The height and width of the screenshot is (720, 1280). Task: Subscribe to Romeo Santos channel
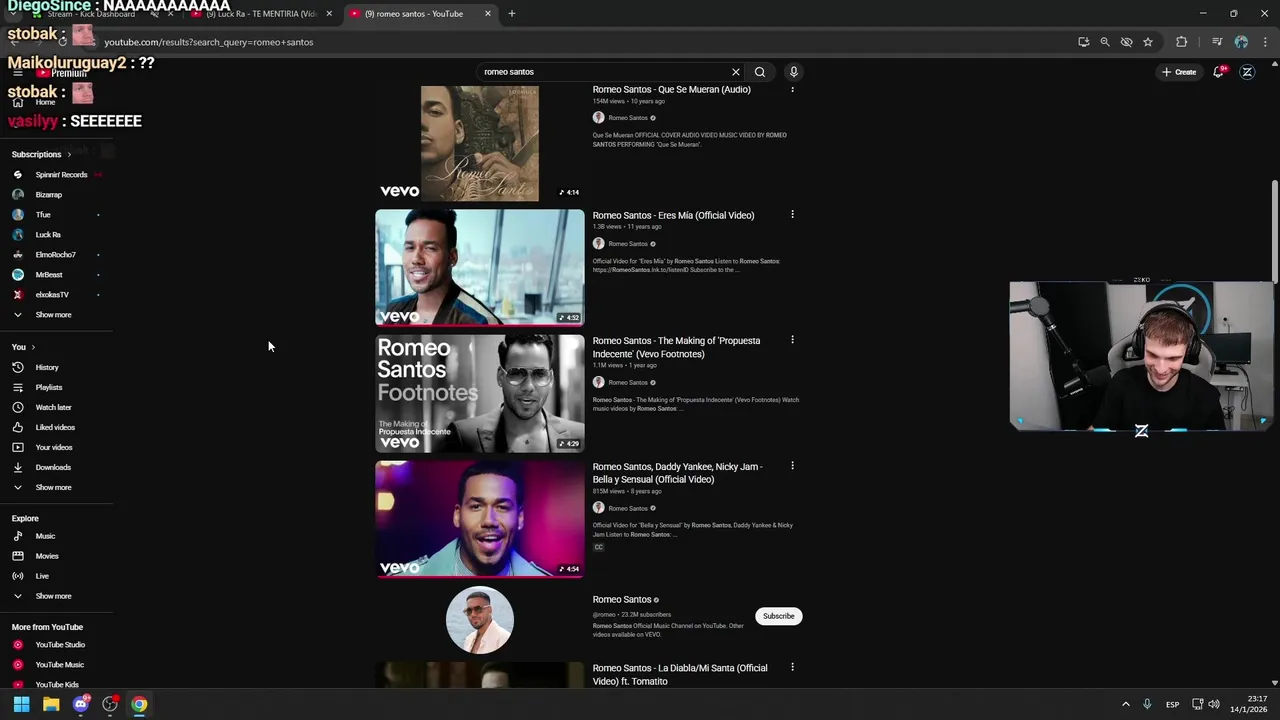pos(778,616)
